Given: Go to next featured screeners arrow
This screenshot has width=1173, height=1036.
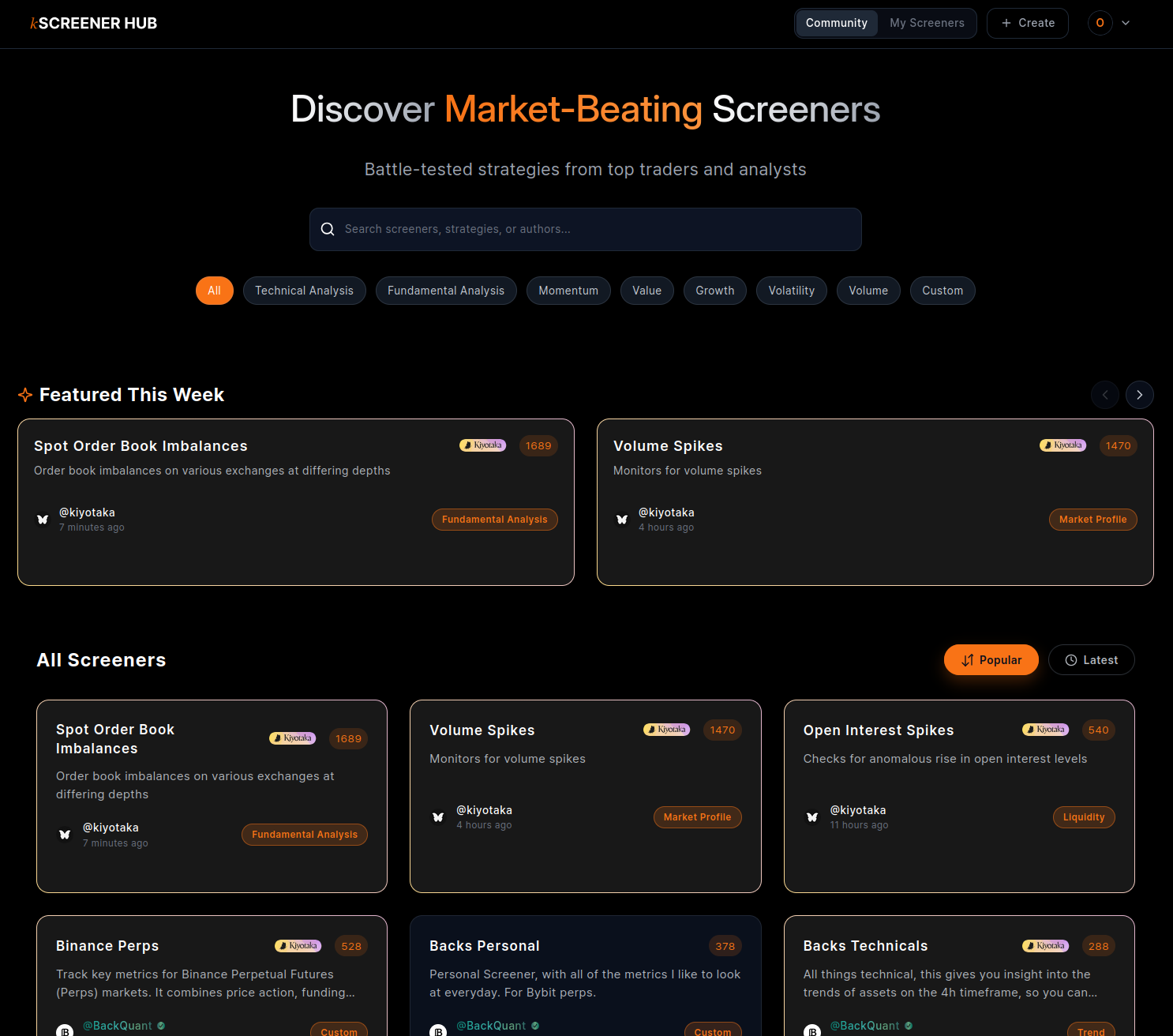Looking at the screenshot, I should click(1139, 395).
